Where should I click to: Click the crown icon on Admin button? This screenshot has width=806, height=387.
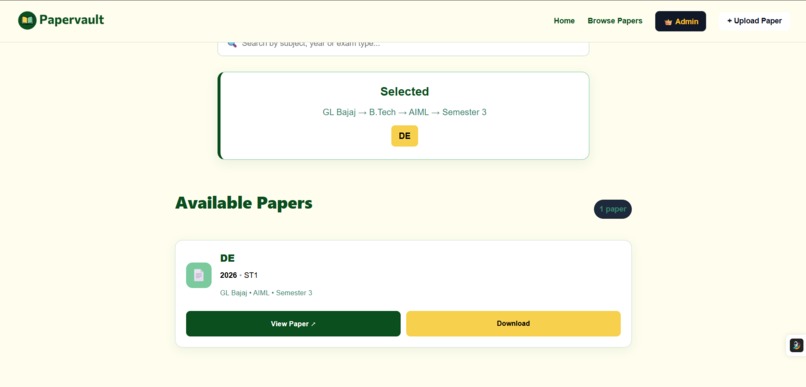pyautogui.click(x=668, y=22)
